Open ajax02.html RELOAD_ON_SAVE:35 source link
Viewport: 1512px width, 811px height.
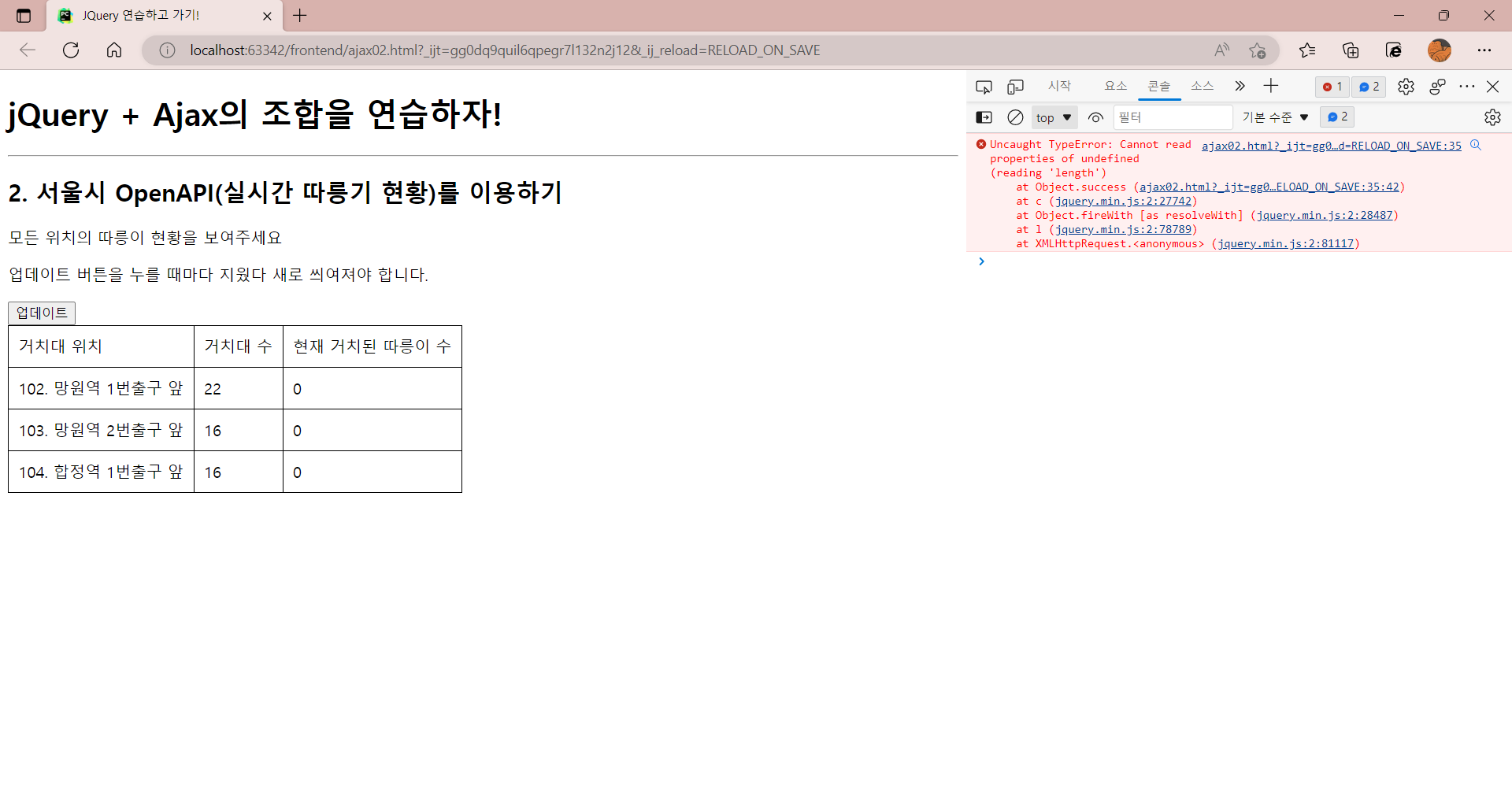1331,146
